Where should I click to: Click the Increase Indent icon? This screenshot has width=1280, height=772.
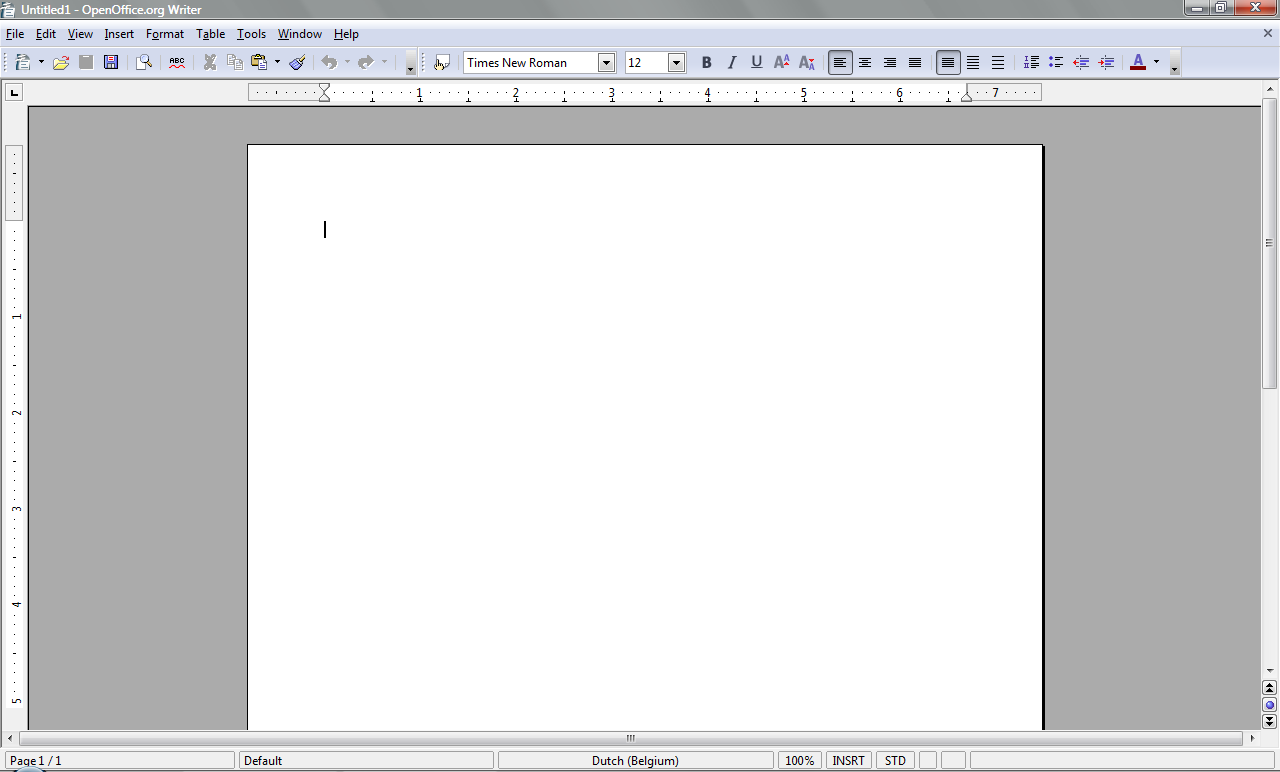coord(1106,63)
